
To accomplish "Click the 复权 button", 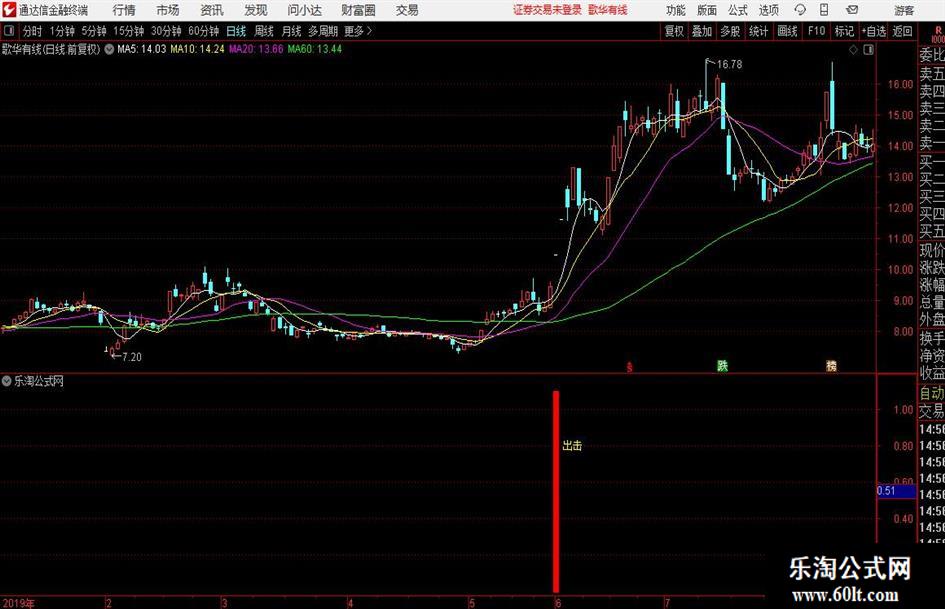I will 674,31.
